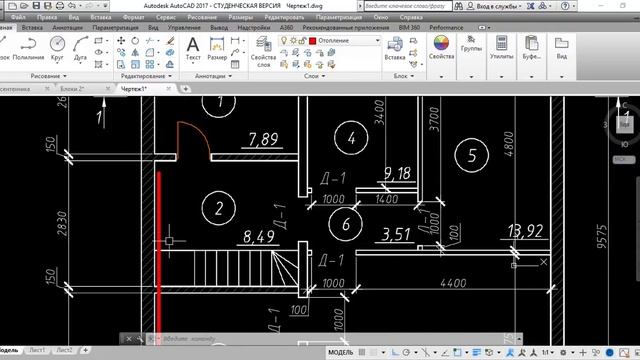Screen dimensions: 640x360
Task: Click the Copy tool icon
Action: pos(121,53)
